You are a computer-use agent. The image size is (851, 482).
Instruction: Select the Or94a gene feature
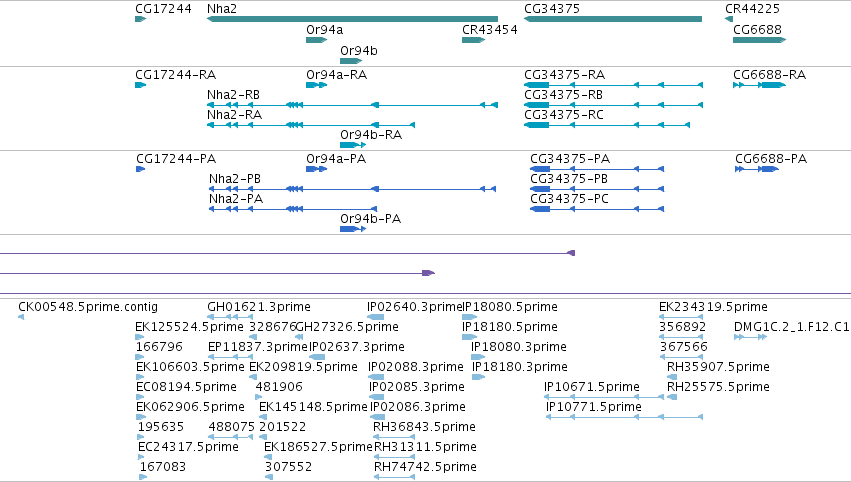(316, 40)
